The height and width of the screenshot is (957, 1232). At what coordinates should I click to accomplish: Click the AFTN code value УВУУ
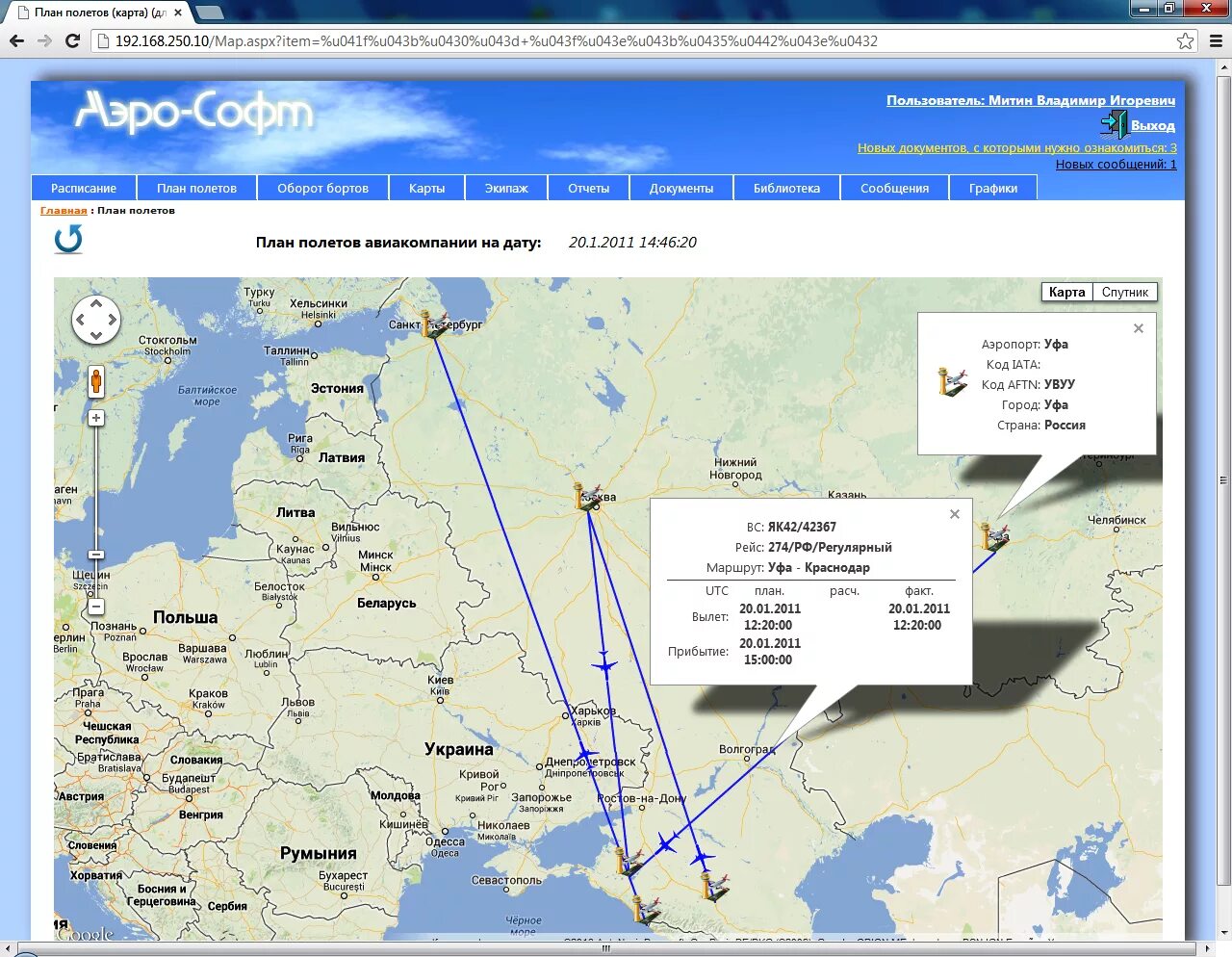click(x=1060, y=384)
